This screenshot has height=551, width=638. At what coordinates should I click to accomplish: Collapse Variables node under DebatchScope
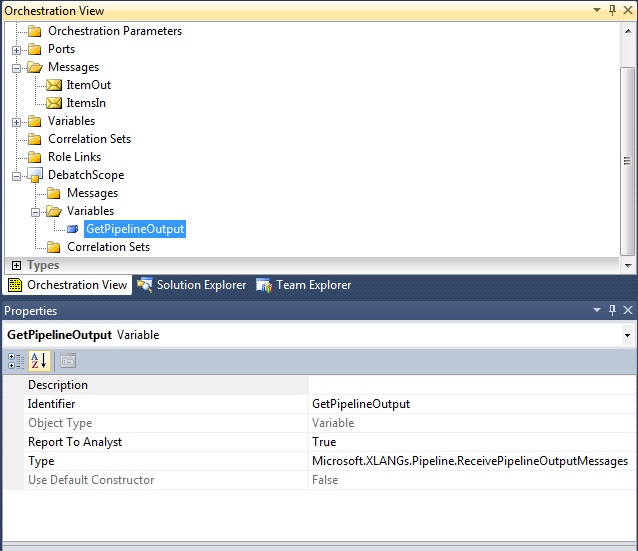coord(35,212)
